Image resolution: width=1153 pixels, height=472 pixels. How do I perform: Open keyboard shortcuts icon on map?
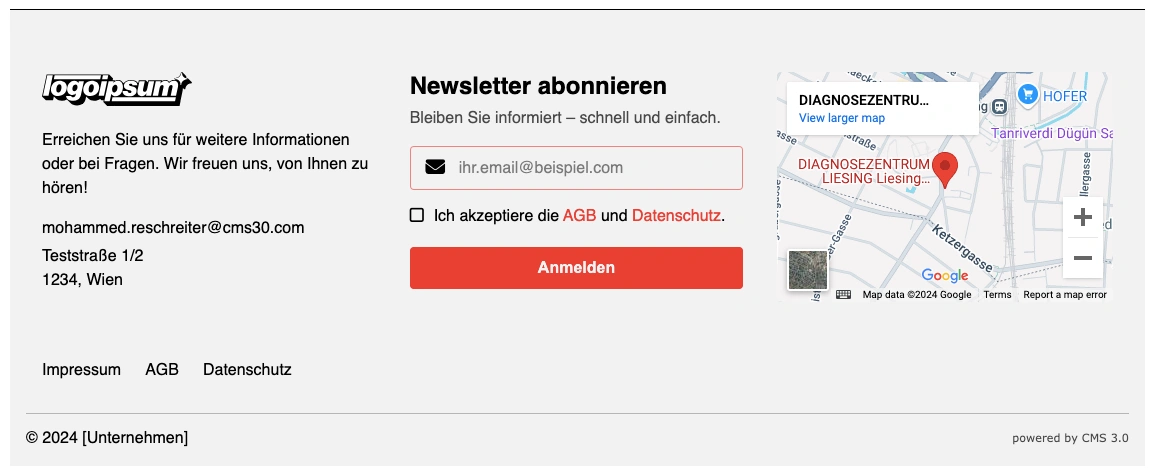(x=843, y=295)
